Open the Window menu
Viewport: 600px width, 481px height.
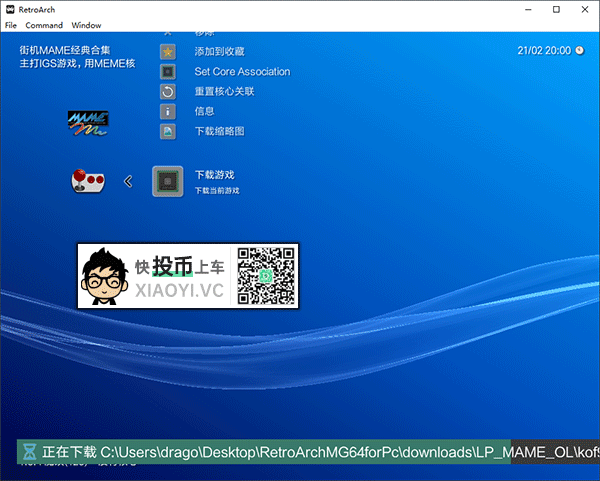pos(86,25)
